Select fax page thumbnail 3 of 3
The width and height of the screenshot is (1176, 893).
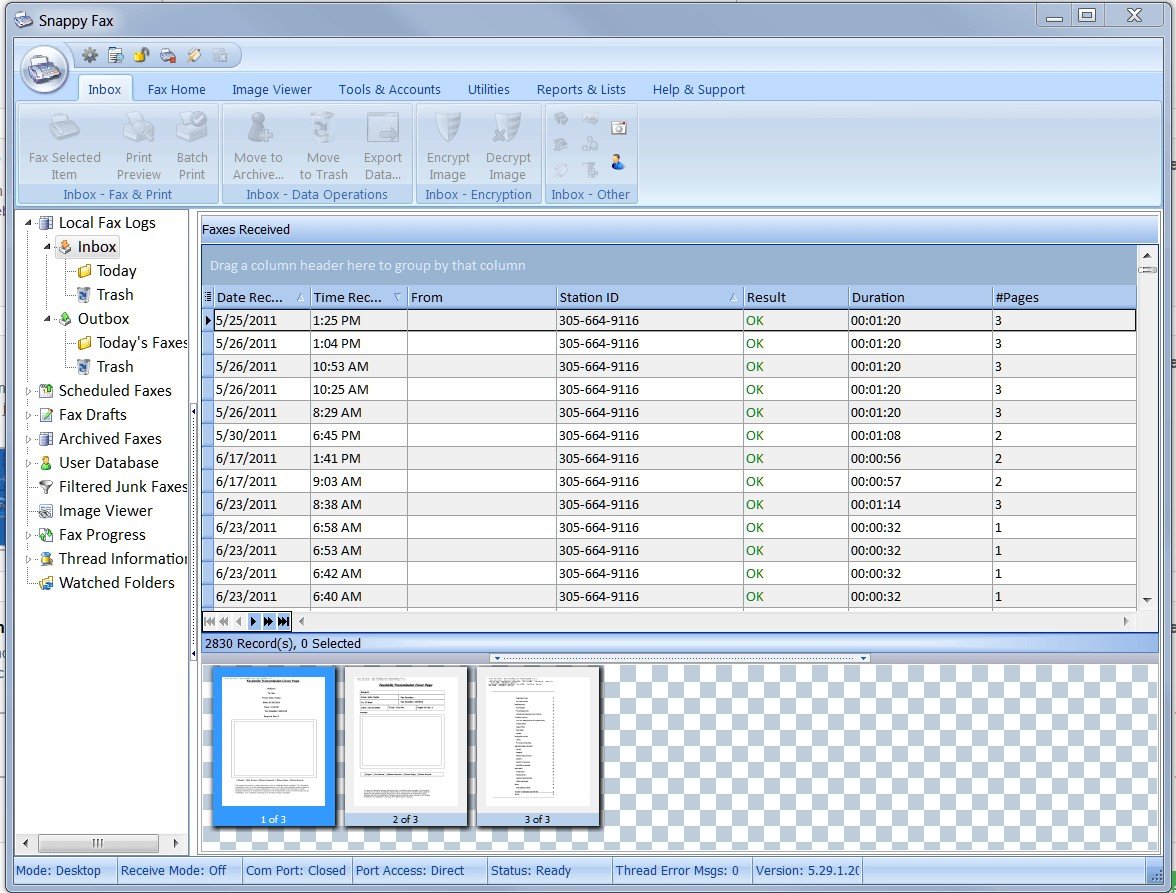537,746
